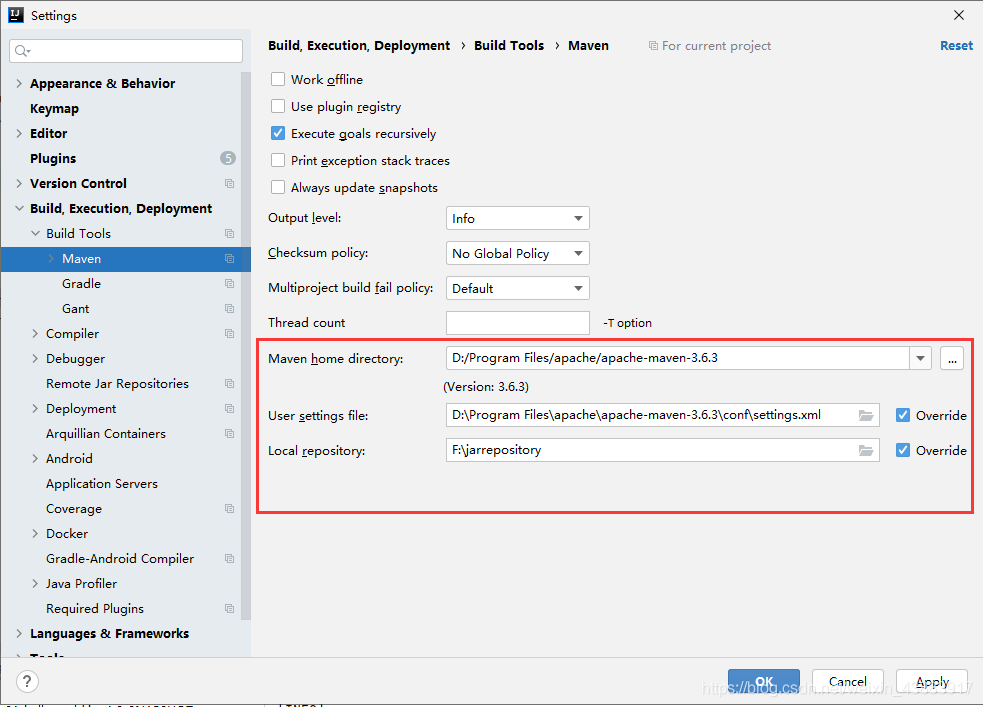983x707 pixels.
Task: Expand the Debugger node
Action: (x=35, y=359)
